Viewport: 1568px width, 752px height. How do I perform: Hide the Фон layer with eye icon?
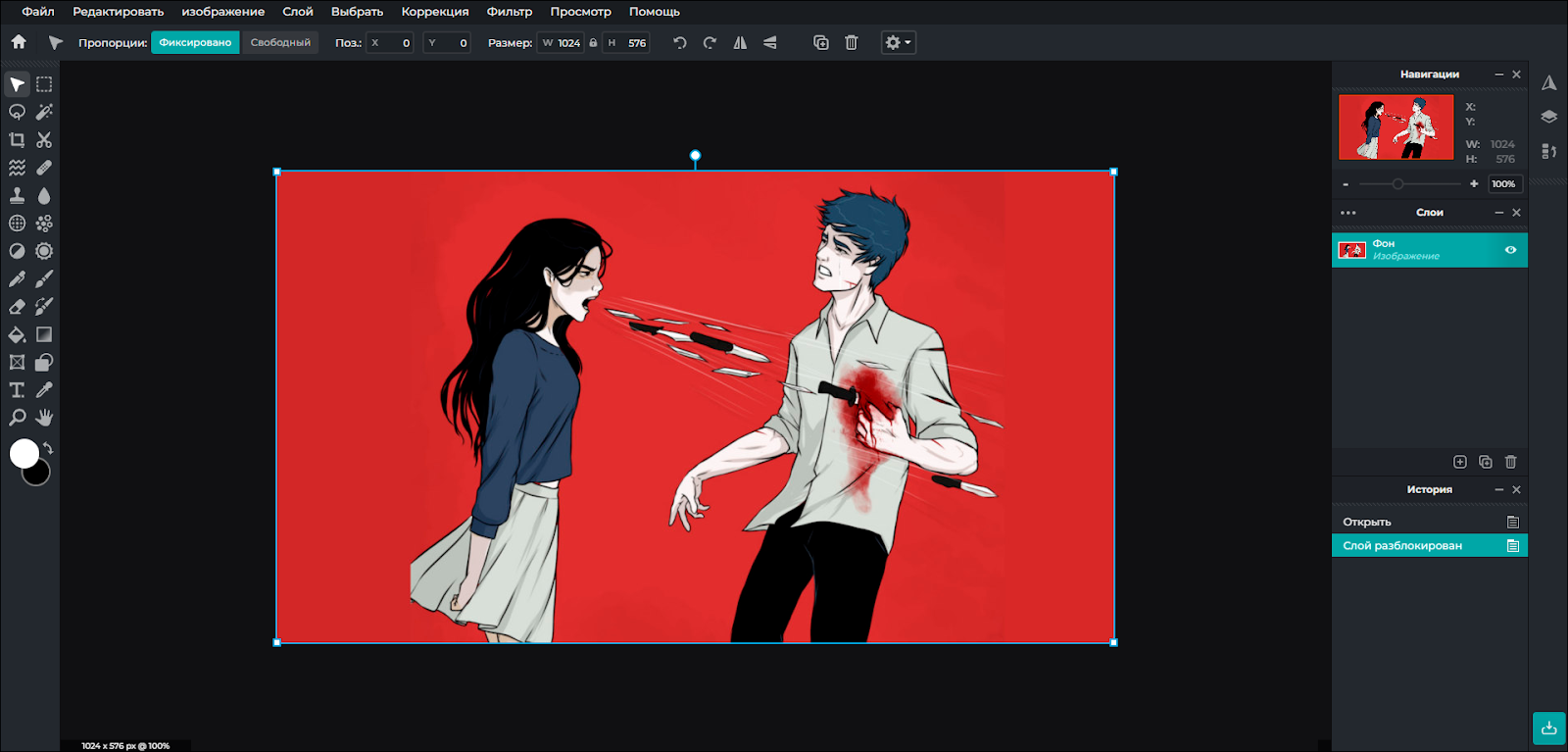[x=1510, y=250]
